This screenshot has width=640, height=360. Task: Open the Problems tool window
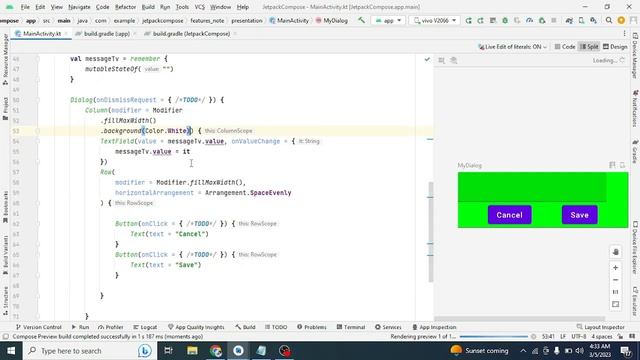(x=311, y=327)
